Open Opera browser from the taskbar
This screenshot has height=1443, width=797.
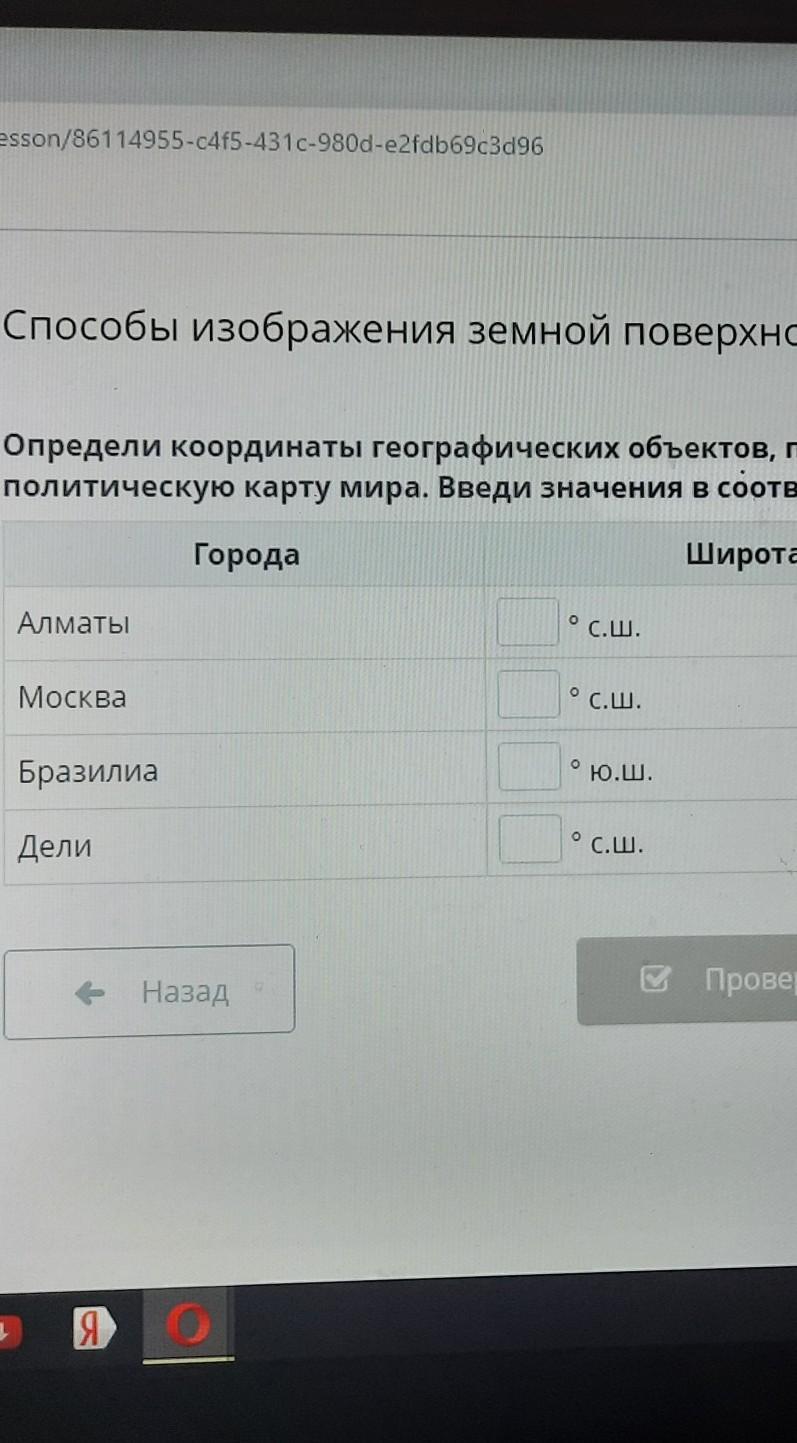[x=190, y=1327]
